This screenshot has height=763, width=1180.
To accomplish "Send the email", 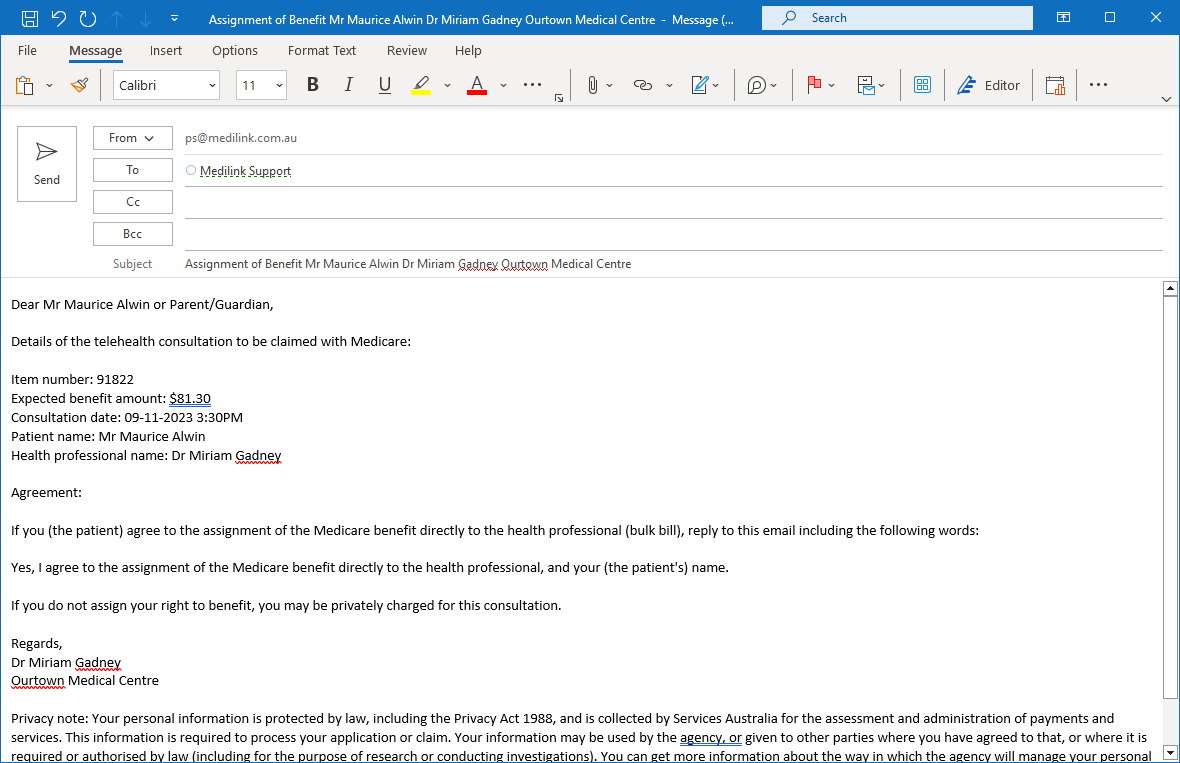I will pyautogui.click(x=47, y=164).
